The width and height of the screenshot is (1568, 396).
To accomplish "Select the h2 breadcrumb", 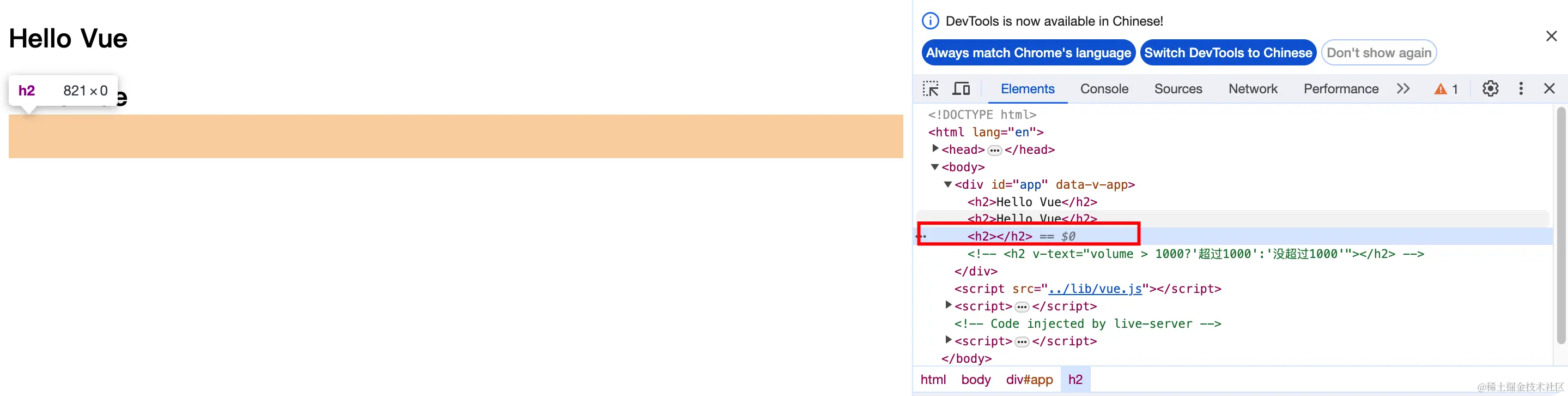I will click(x=1075, y=380).
